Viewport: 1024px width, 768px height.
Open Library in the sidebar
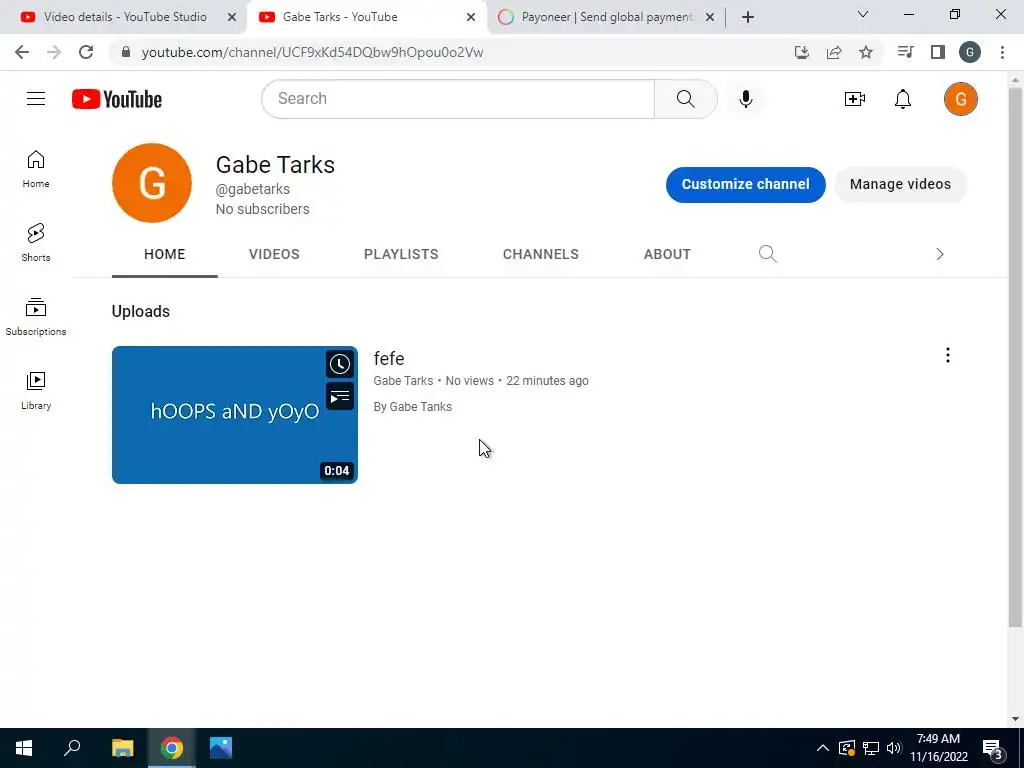(x=36, y=391)
